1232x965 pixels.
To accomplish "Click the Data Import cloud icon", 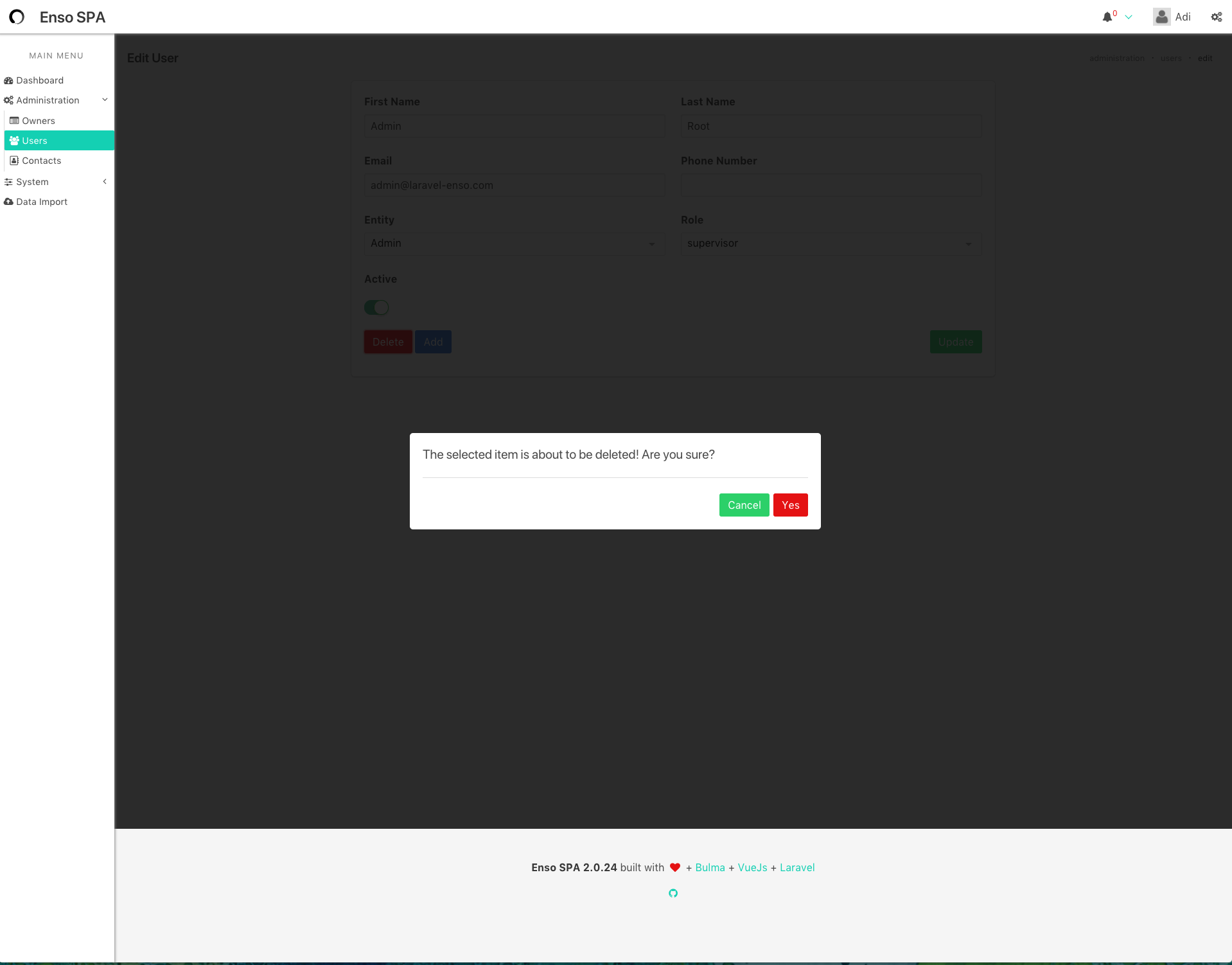I will click(x=8, y=201).
